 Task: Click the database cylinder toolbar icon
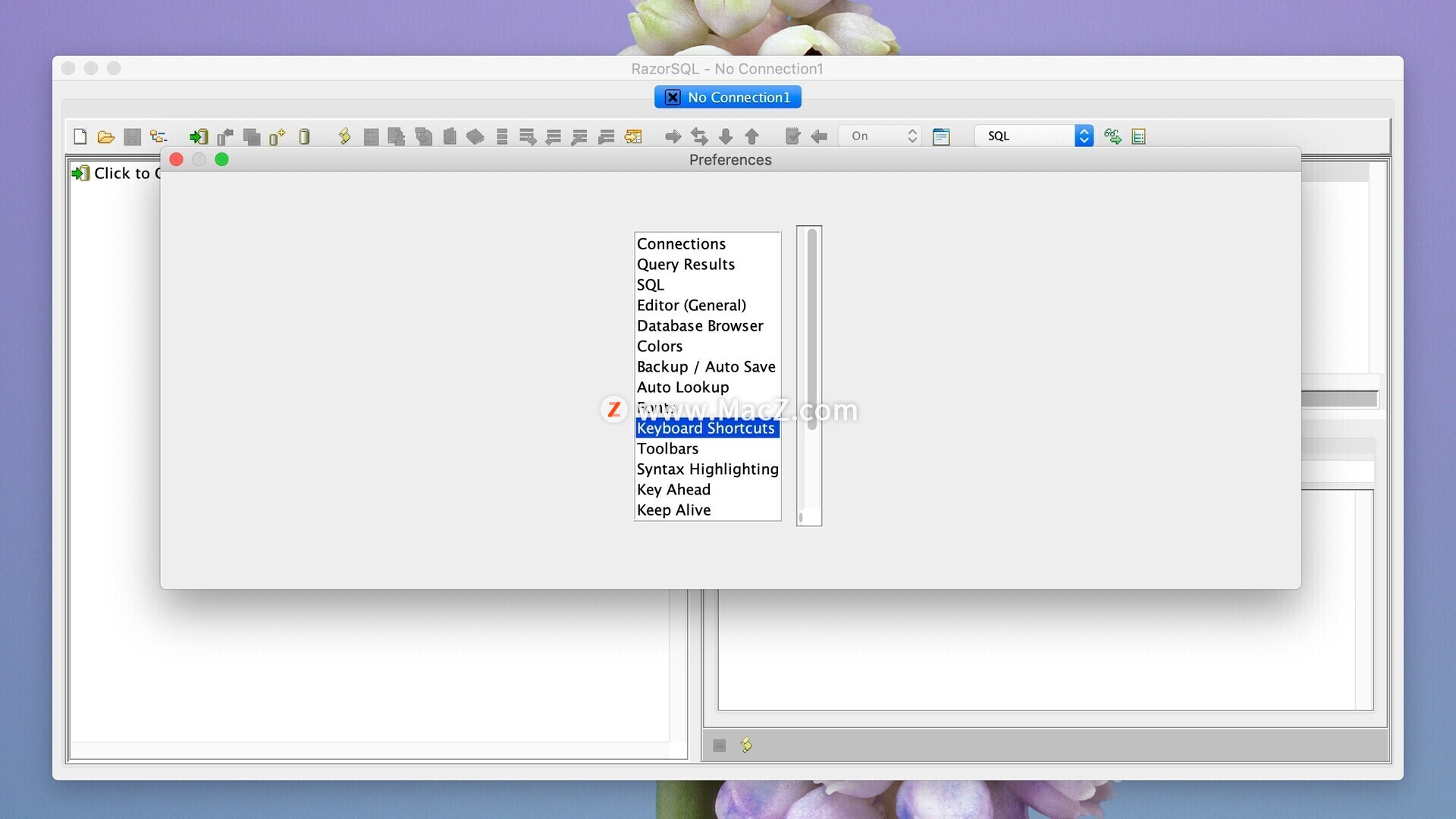tap(304, 136)
